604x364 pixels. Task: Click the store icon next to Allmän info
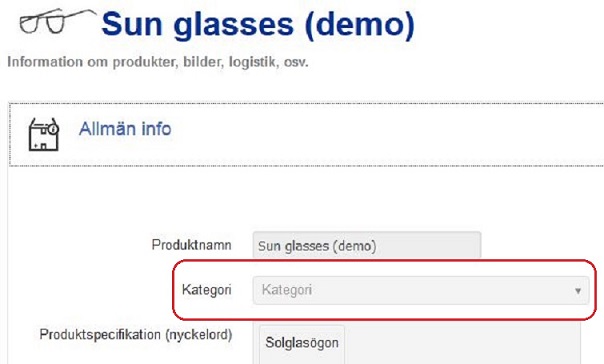[44, 134]
